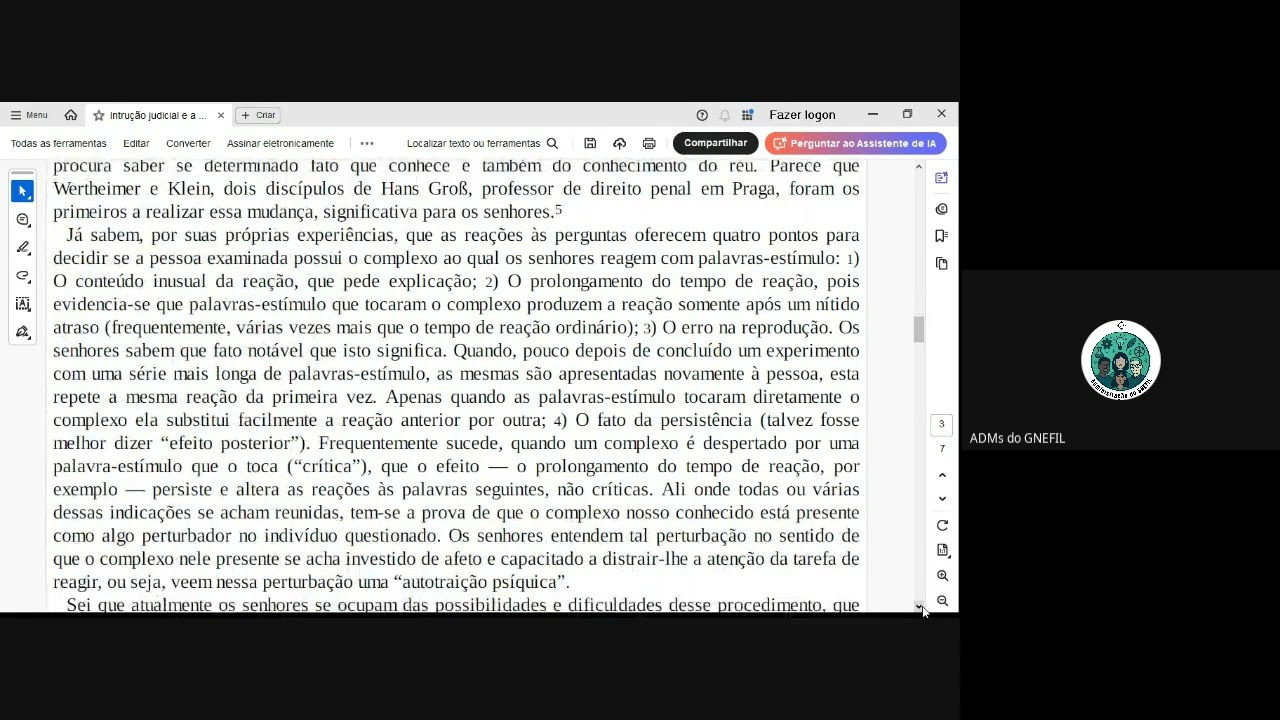Zoom in with magnifier plus icon
The width and height of the screenshot is (1280, 720).
(x=942, y=576)
